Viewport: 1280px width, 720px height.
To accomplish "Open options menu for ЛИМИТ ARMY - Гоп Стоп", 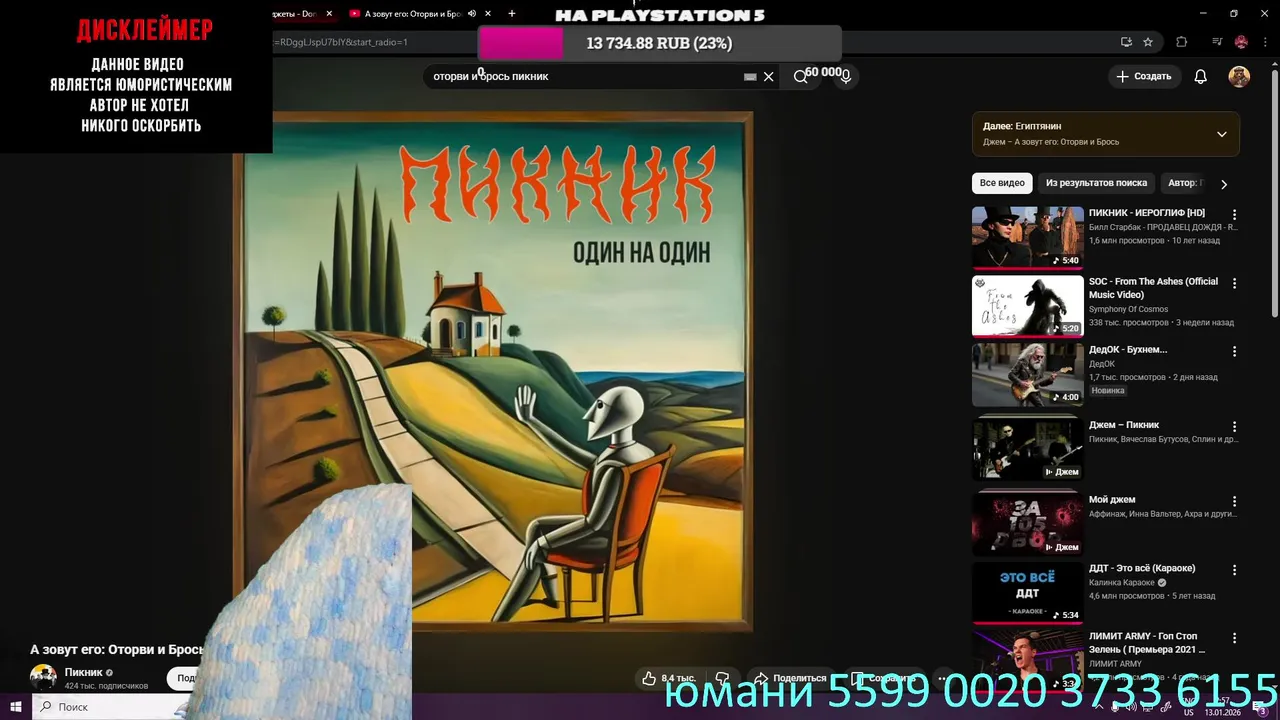I will coord(1234,639).
